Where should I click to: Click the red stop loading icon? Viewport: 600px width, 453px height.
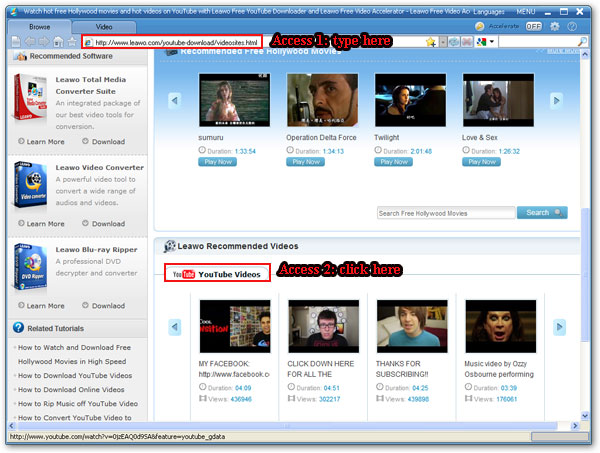pyautogui.click(x=467, y=42)
